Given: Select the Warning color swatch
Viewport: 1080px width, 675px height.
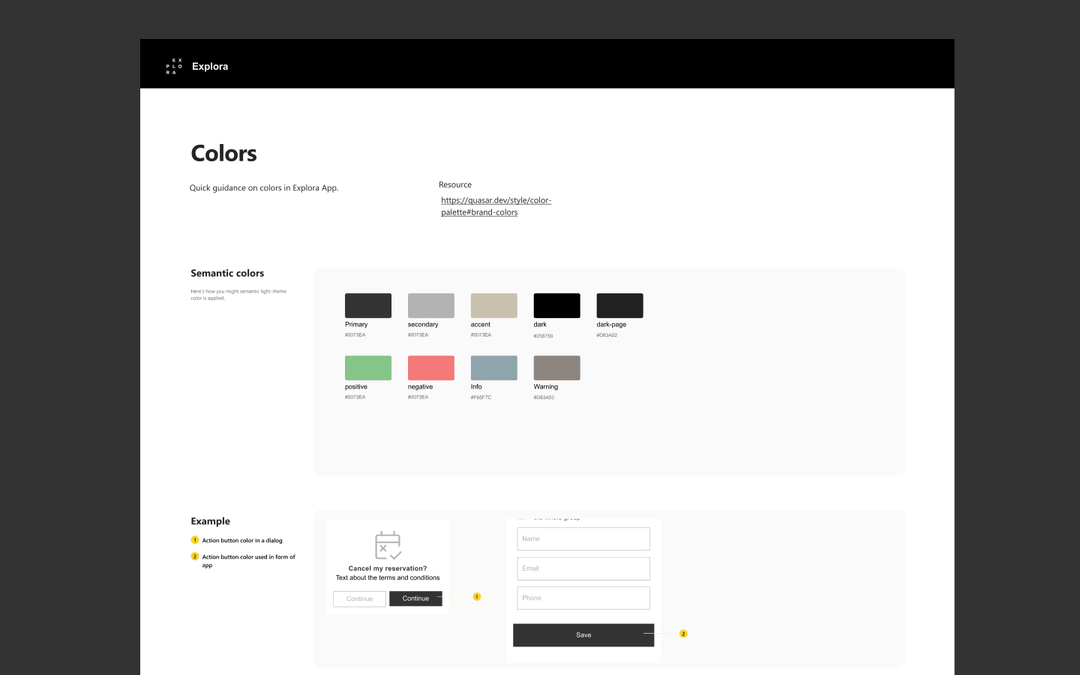Looking at the screenshot, I should click(x=556, y=366).
